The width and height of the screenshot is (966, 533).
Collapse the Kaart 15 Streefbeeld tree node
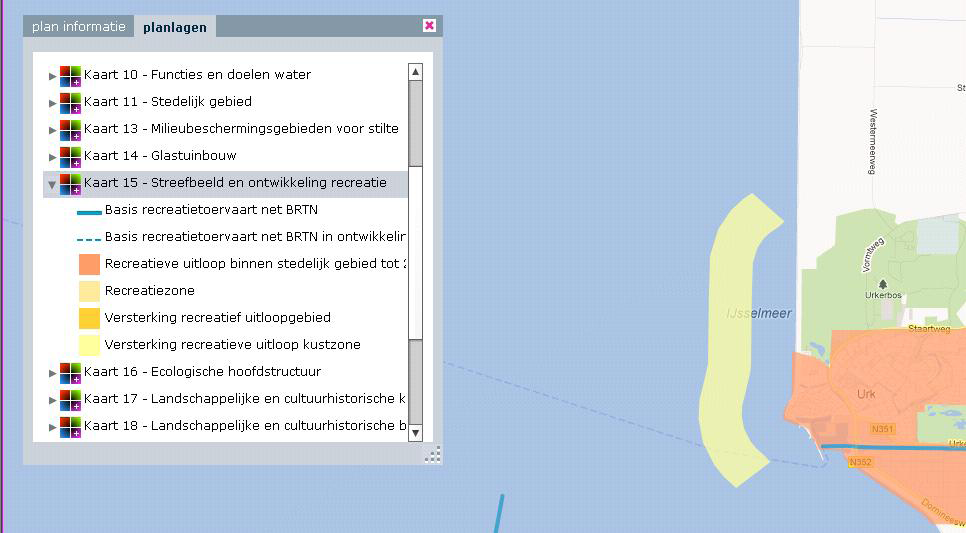[x=53, y=184]
